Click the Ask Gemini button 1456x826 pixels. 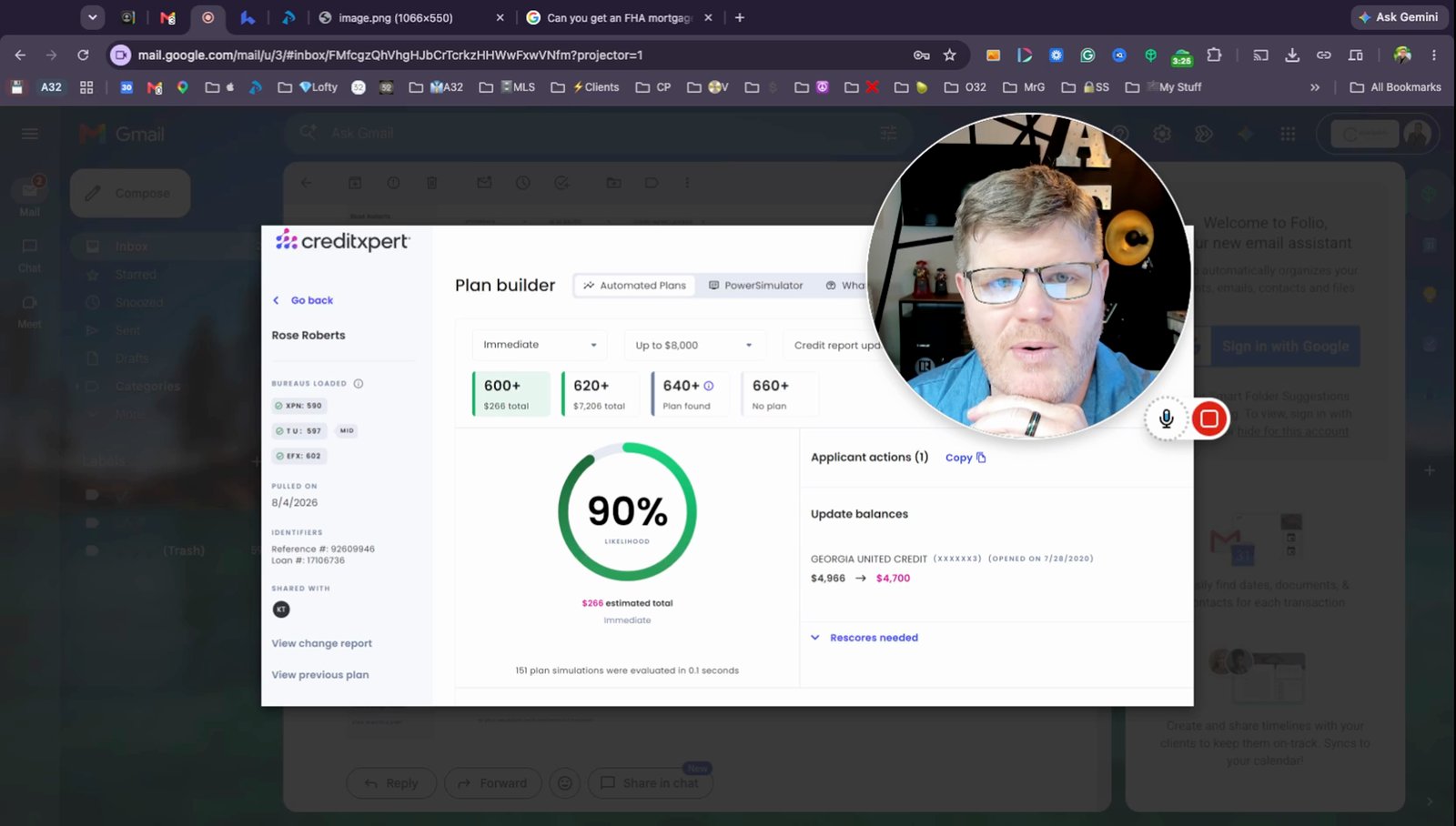coord(1399,17)
